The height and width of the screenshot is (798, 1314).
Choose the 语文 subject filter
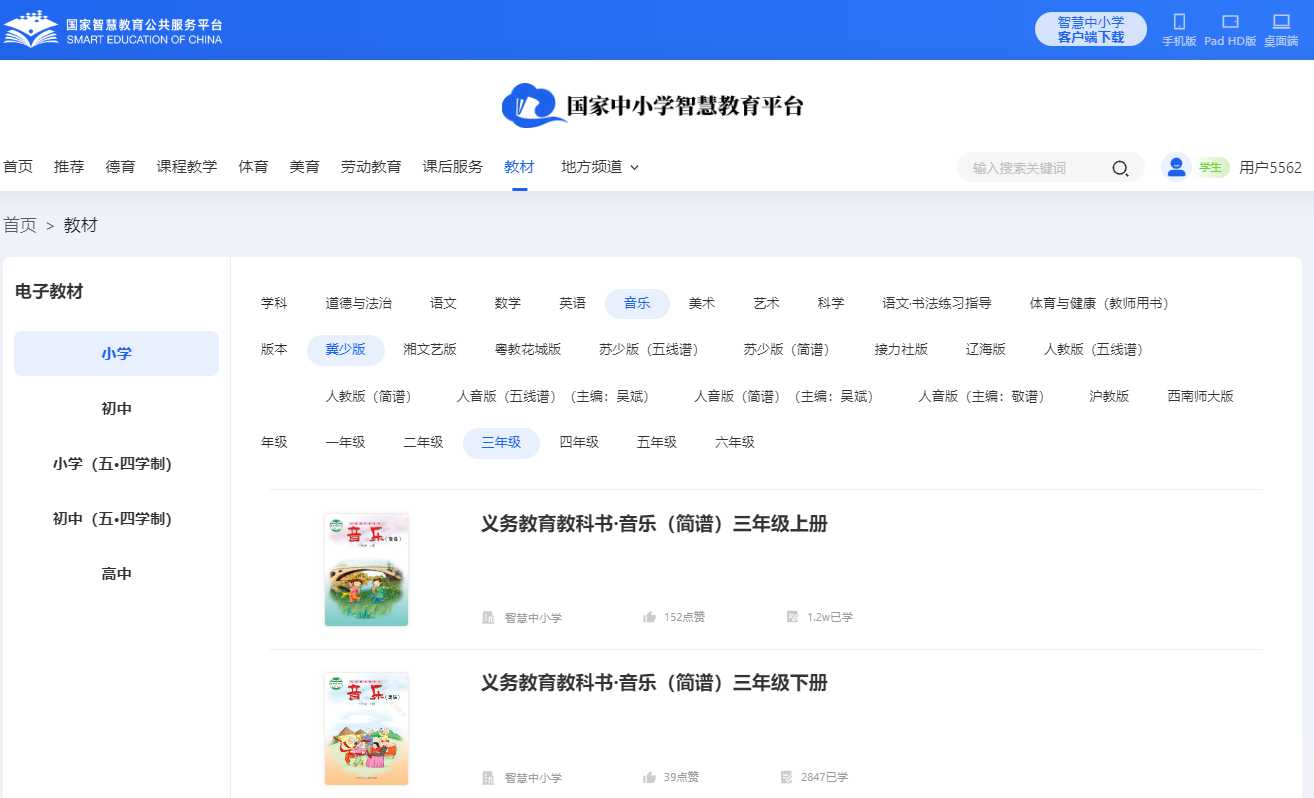[443, 303]
